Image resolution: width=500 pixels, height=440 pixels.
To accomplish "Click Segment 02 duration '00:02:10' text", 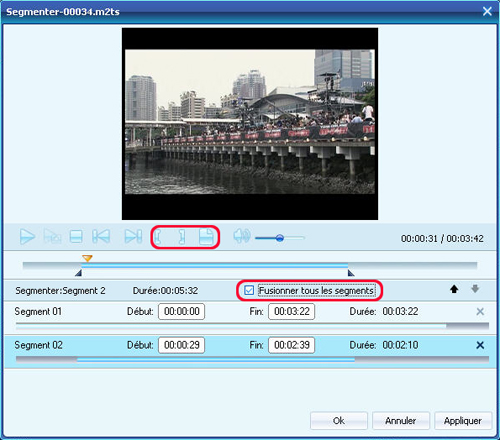I will (x=400, y=345).
